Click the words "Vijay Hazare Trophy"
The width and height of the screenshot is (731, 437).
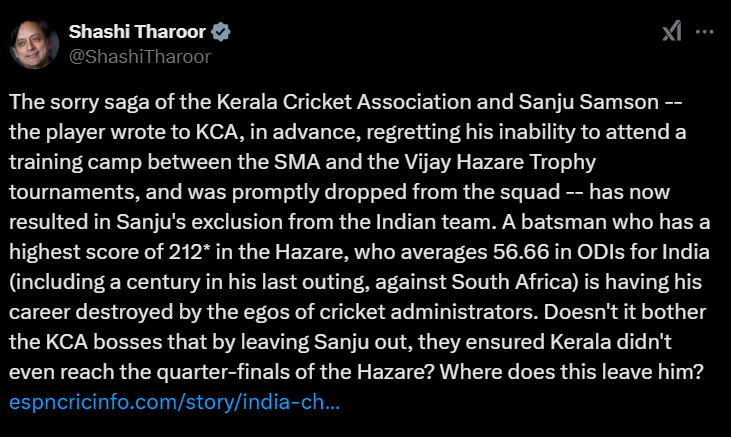click(500, 162)
